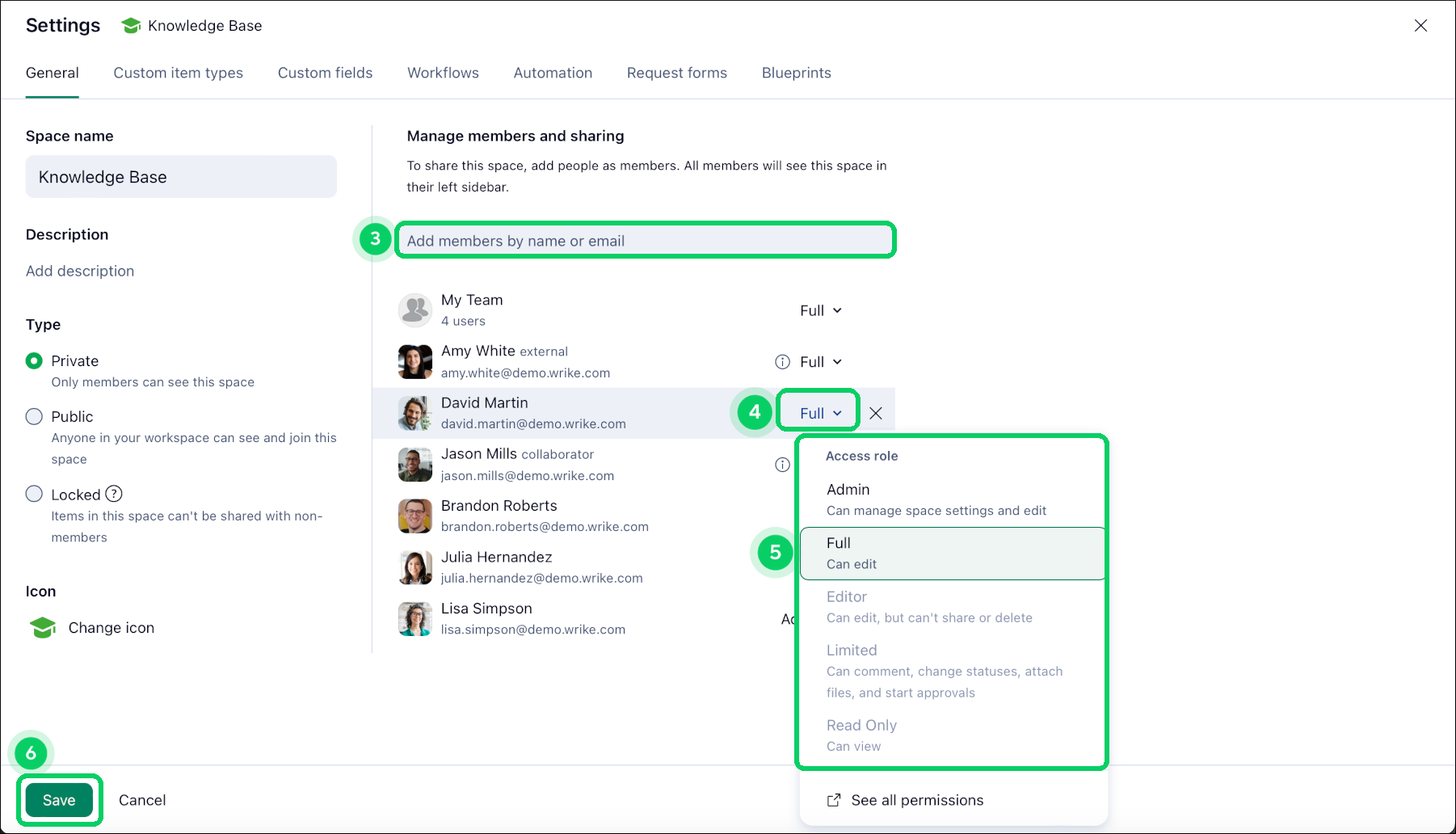Open David Martin's Full access dropdown
The height and width of the screenshot is (834, 1456).
coord(817,411)
